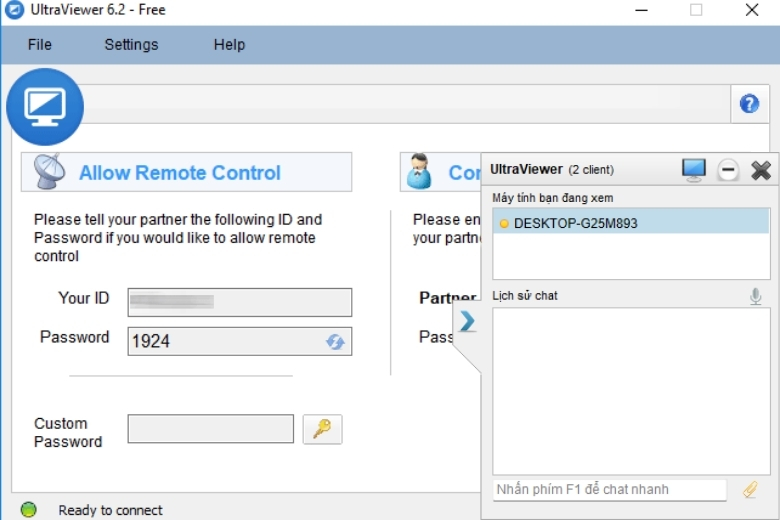This screenshot has height=520, width=780.
Task: Open the File menu
Action: pyautogui.click(x=40, y=45)
